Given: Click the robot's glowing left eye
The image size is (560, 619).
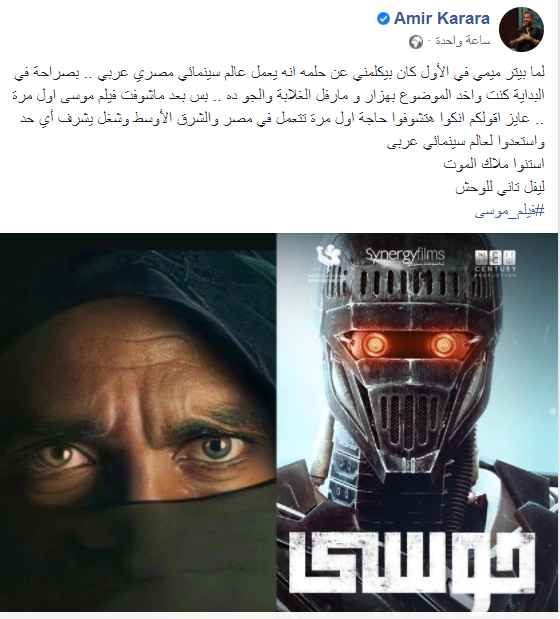Looking at the screenshot, I should 374,343.
